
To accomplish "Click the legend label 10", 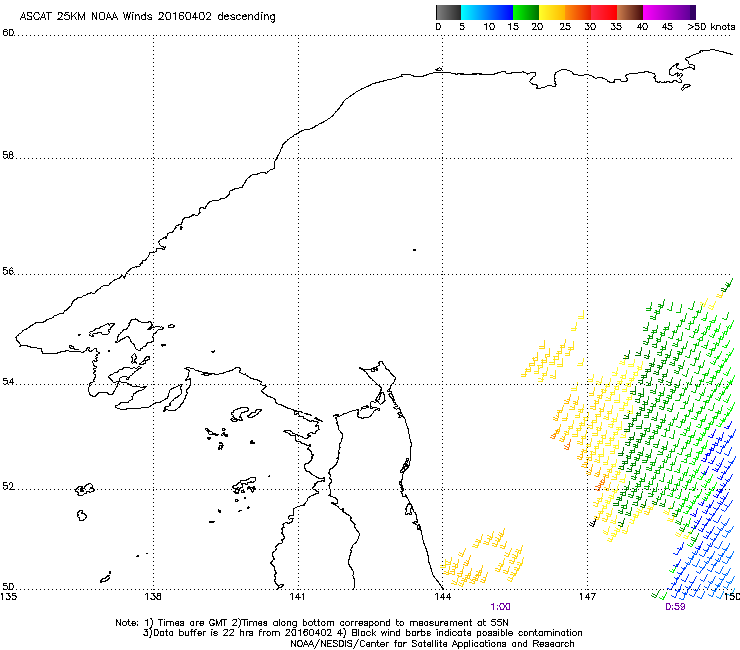I will point(489,27).
